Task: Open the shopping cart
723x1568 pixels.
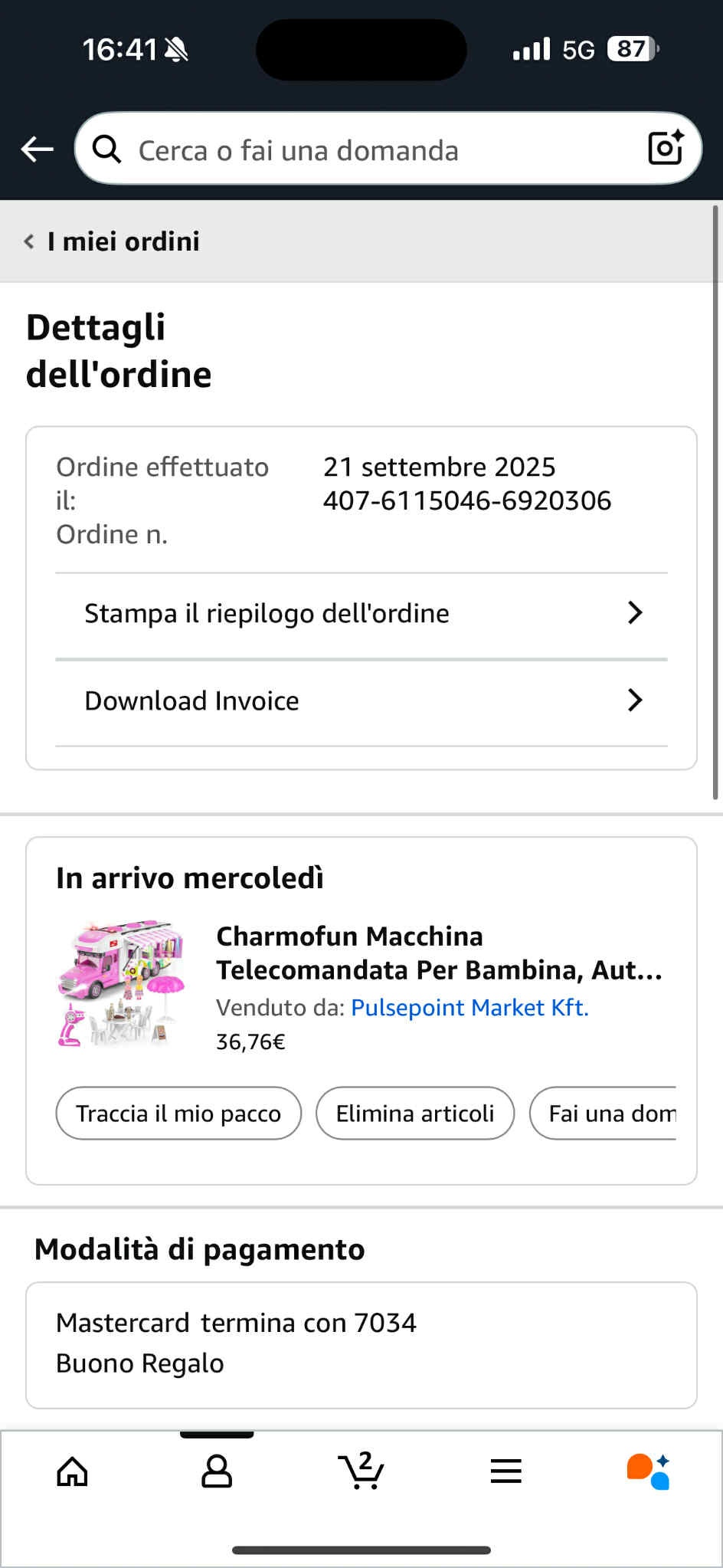Action: [361, 1471]
